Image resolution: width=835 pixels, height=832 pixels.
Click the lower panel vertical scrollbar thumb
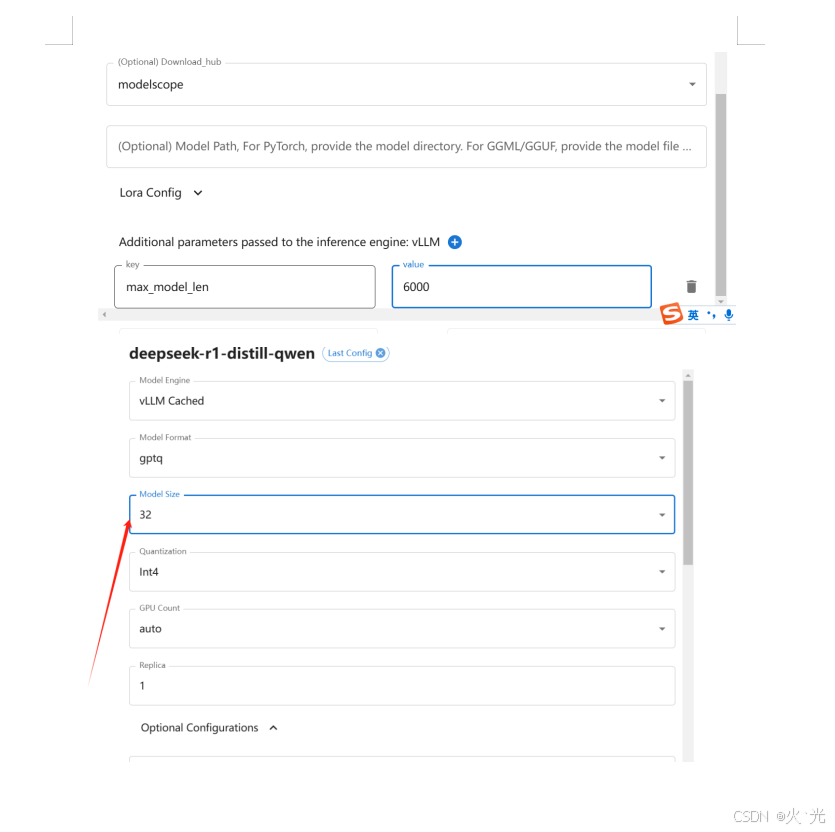(x=688, y=473)
